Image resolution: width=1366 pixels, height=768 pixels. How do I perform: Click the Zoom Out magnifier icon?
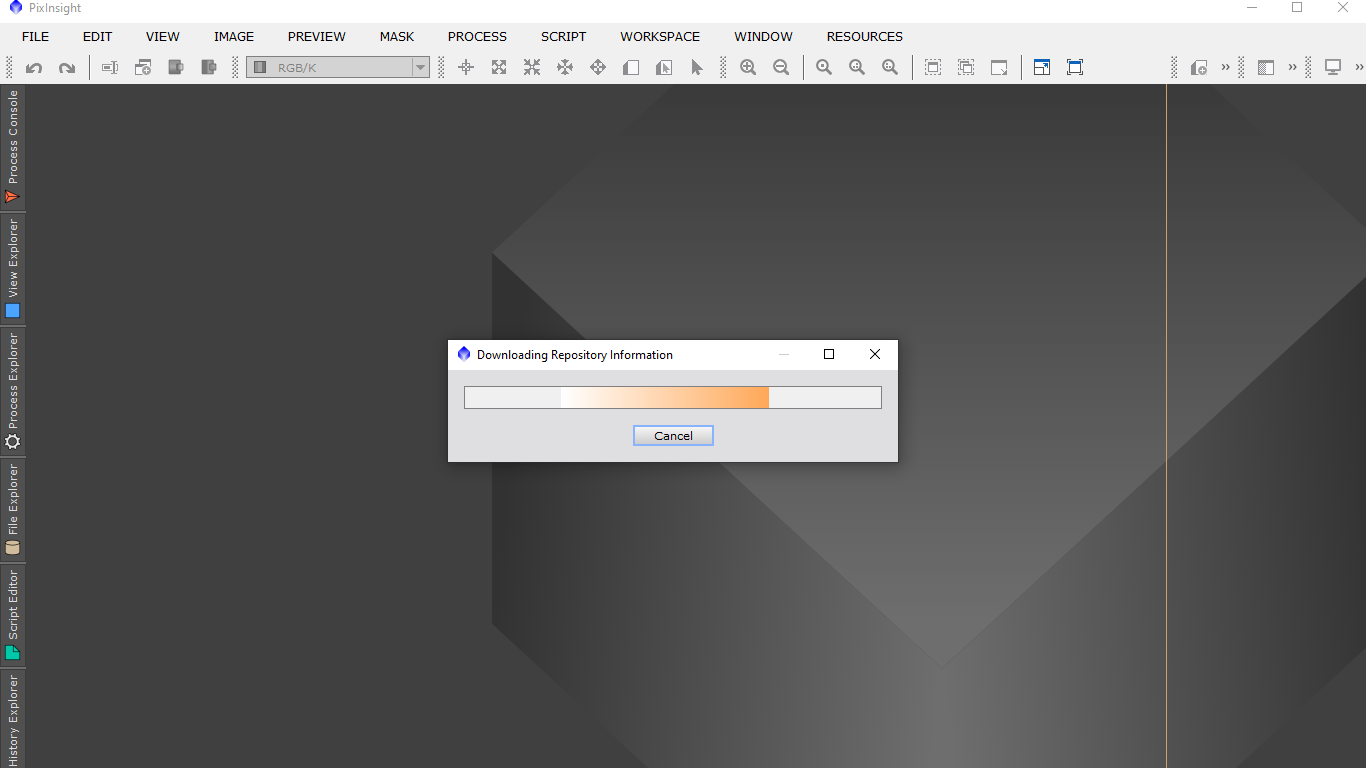coord(781,68)
